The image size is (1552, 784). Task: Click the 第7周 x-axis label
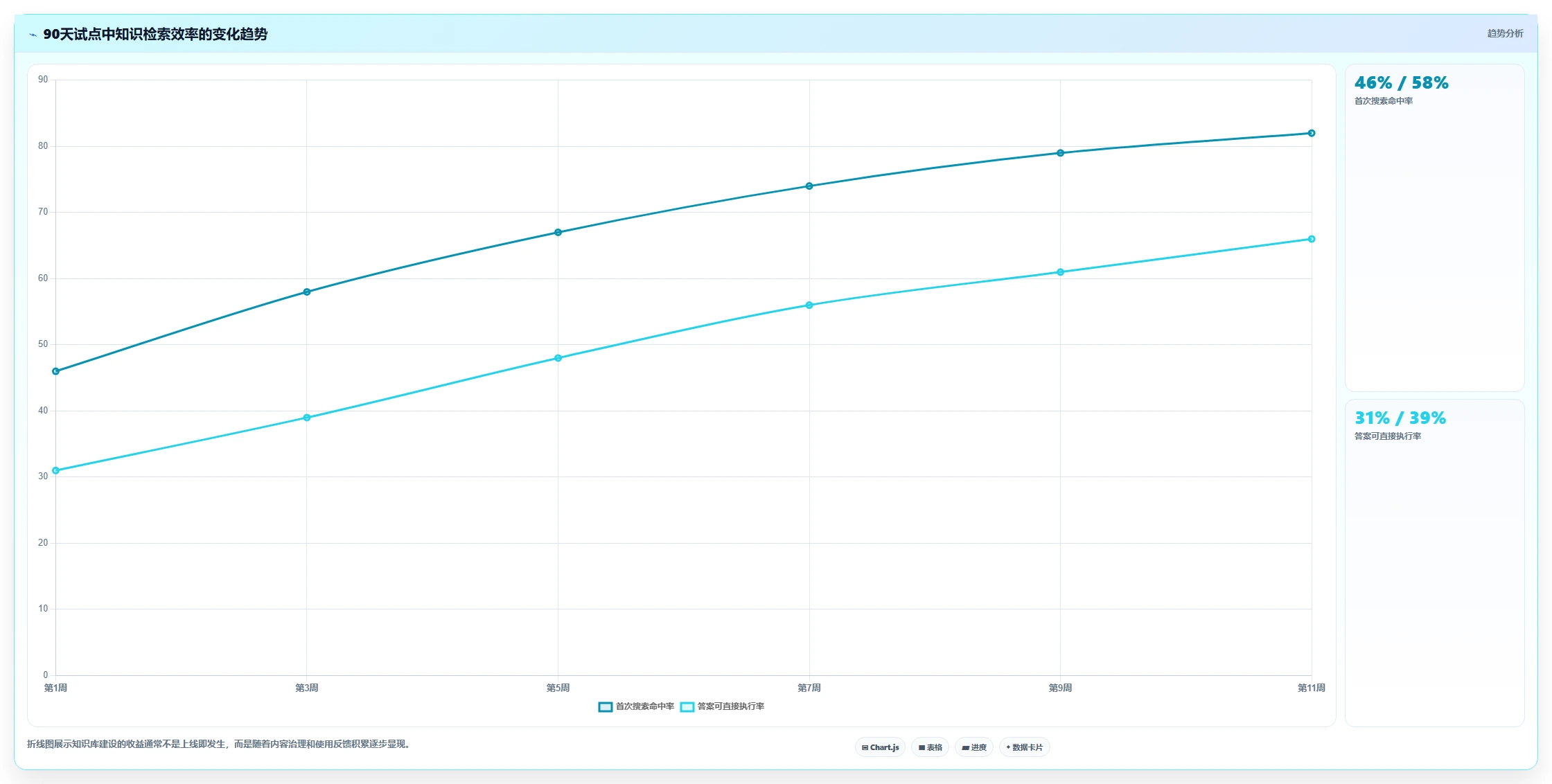pos(809,688)
